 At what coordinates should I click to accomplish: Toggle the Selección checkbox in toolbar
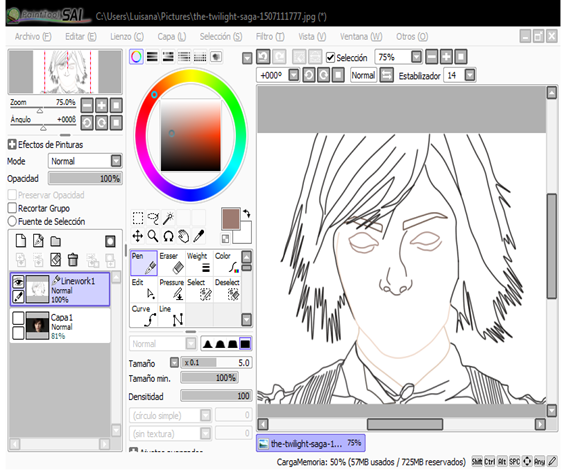(x=330, y=57)
